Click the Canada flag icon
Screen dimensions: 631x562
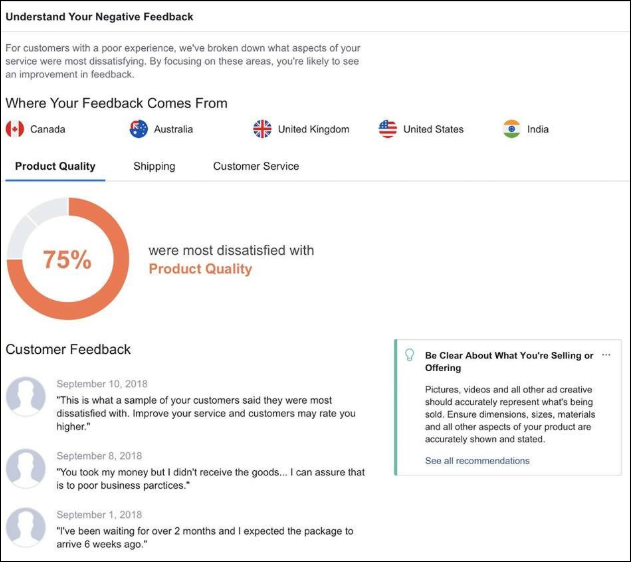(15, 129)
